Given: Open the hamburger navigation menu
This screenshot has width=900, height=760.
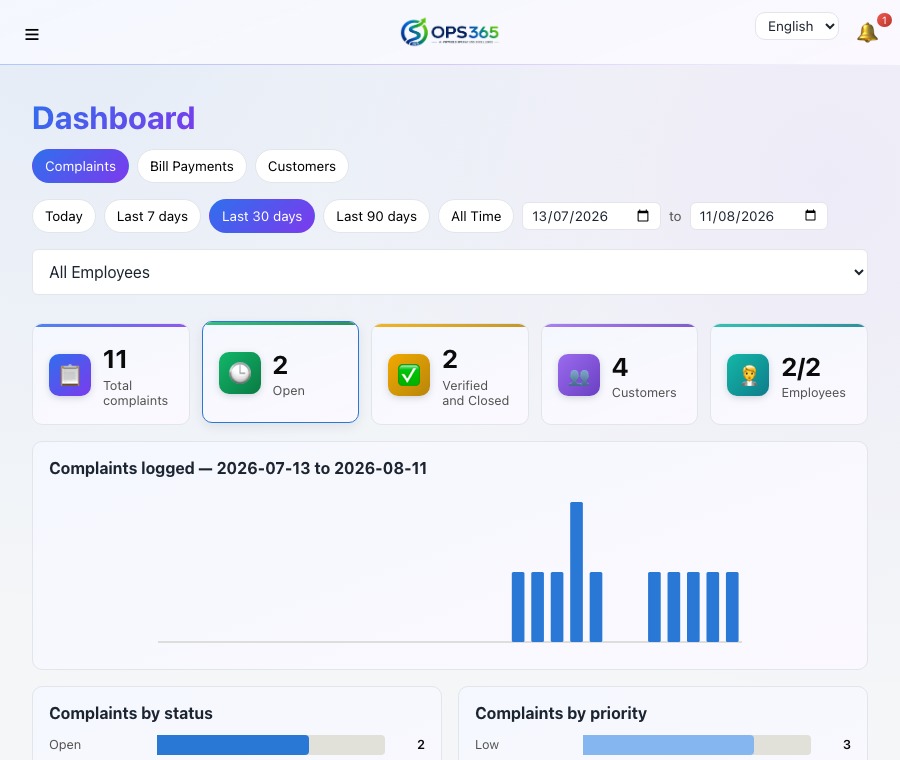Looking at the screenshot, I should tap(32, 34).
